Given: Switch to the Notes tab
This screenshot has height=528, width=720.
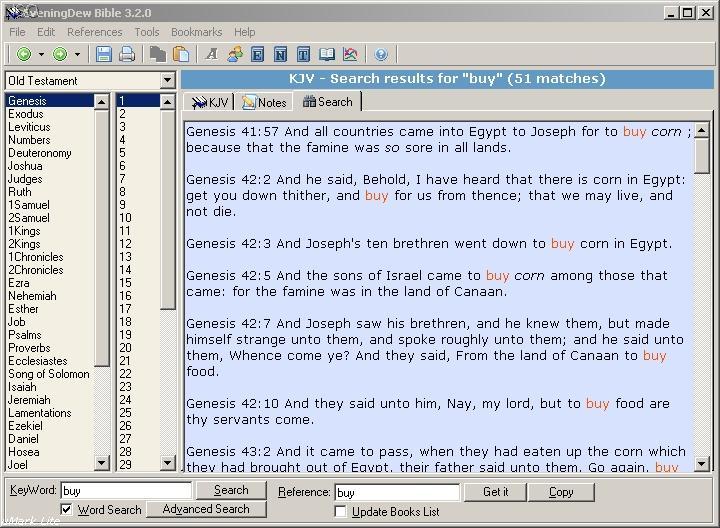Looking at the screenshot, I should point(264,102).
